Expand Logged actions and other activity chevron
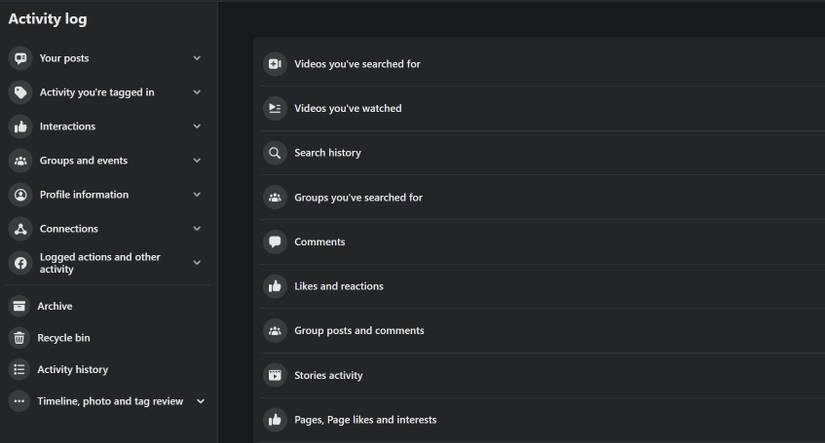The image size is (825, 443). coord(197,263)
